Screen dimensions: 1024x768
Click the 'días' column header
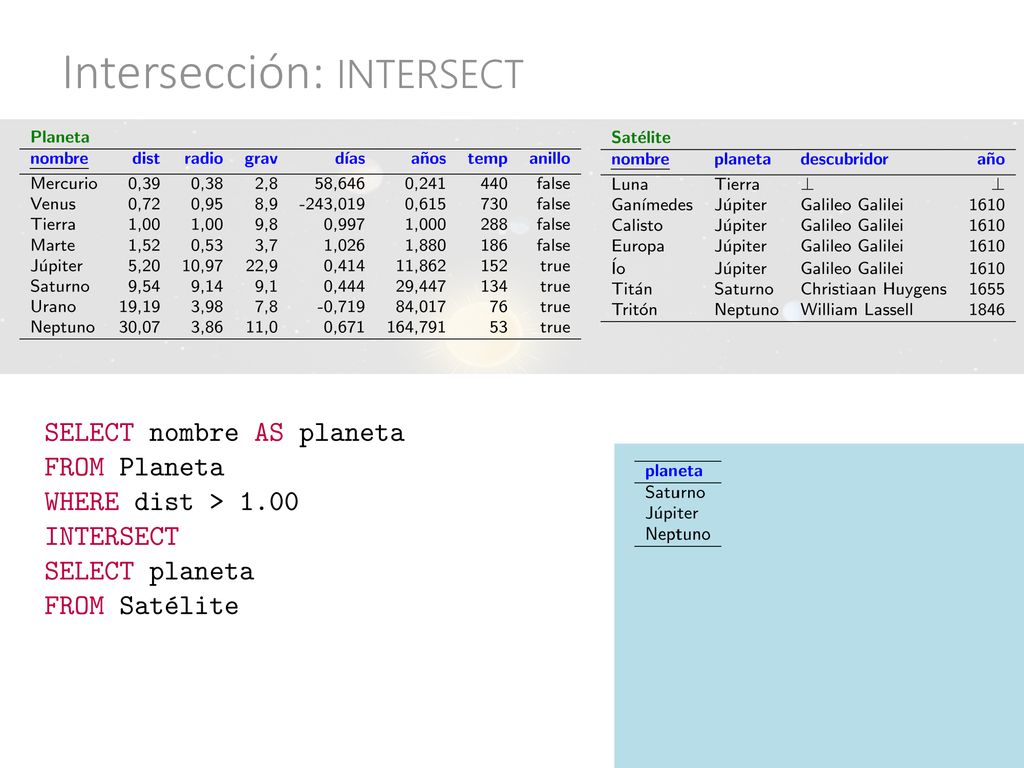coord(350,159)
